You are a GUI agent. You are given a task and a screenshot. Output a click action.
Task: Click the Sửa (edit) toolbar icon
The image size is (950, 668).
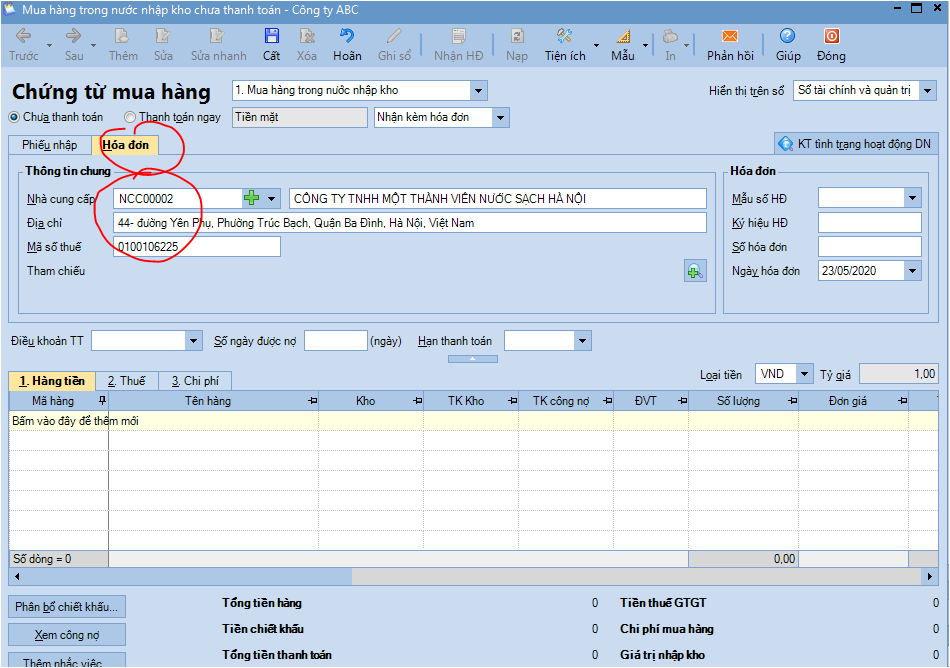click(x=163, y=45)
